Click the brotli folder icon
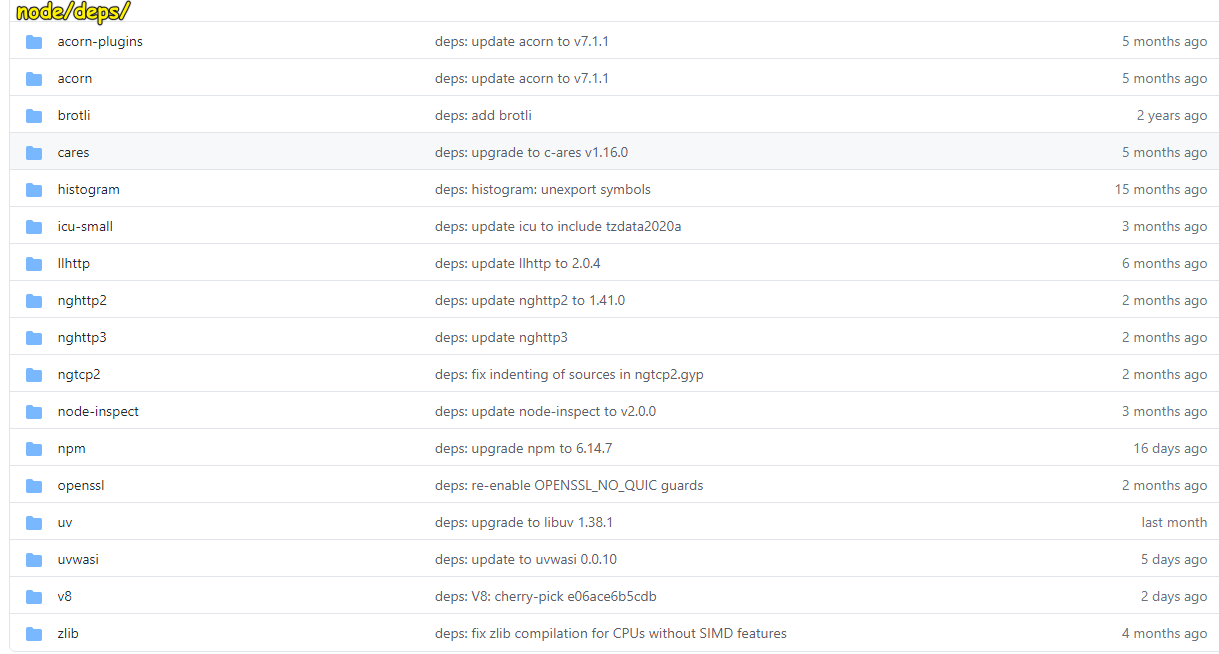The width and height of the screenshot is (1219, 654). click(x=34, y=116)
